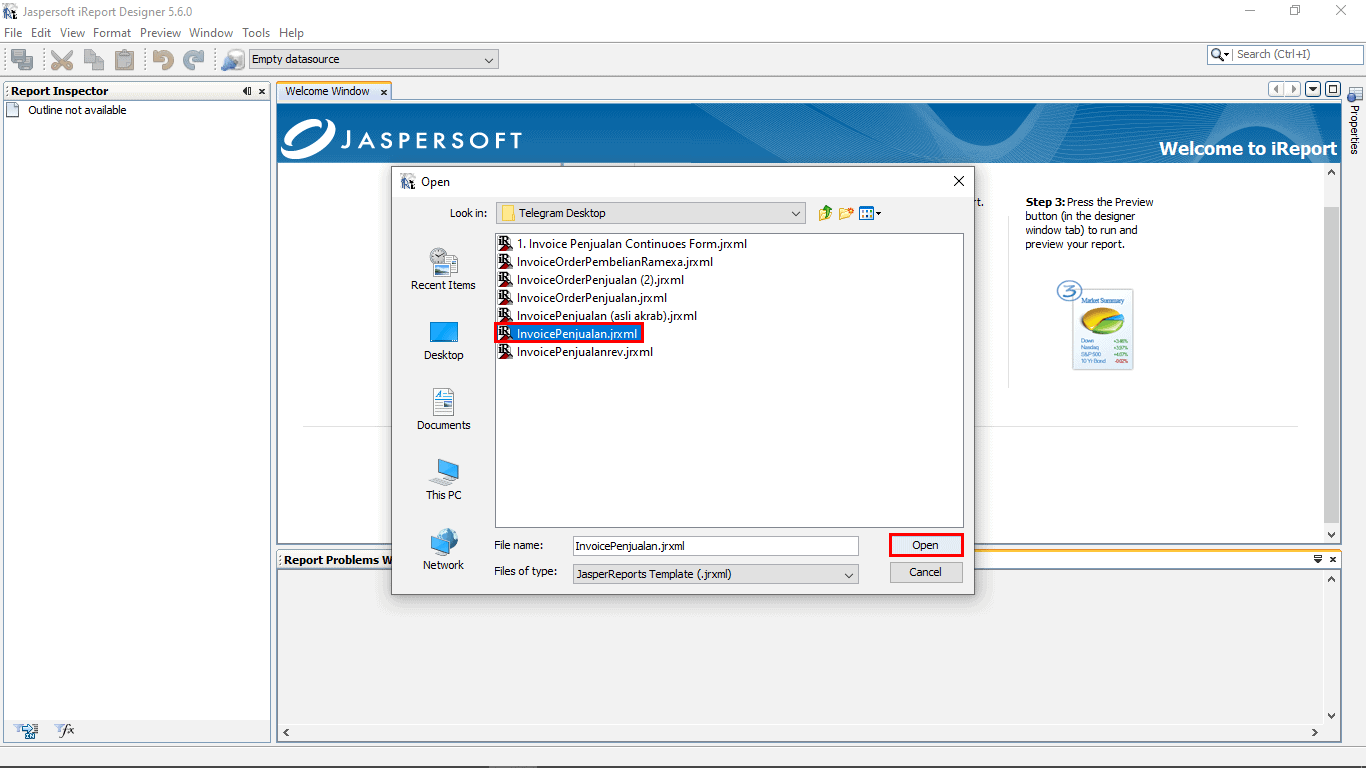This screenshot has width=1366, height=768.
Task: Select InvoiceOrderPembelianRamexa.jrxml file
Action: pos(605,262)
